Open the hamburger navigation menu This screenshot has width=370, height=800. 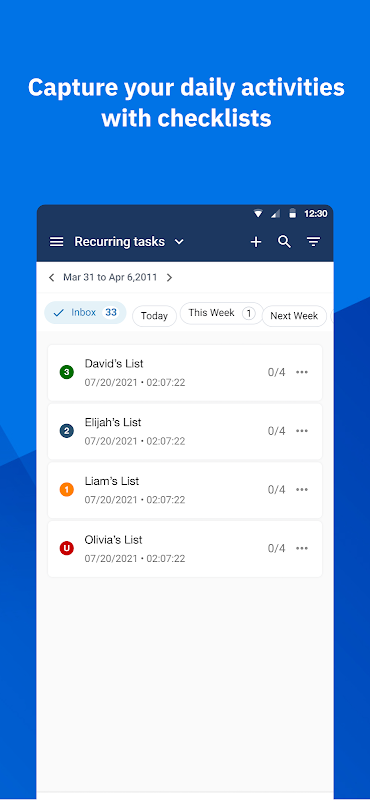57,242
